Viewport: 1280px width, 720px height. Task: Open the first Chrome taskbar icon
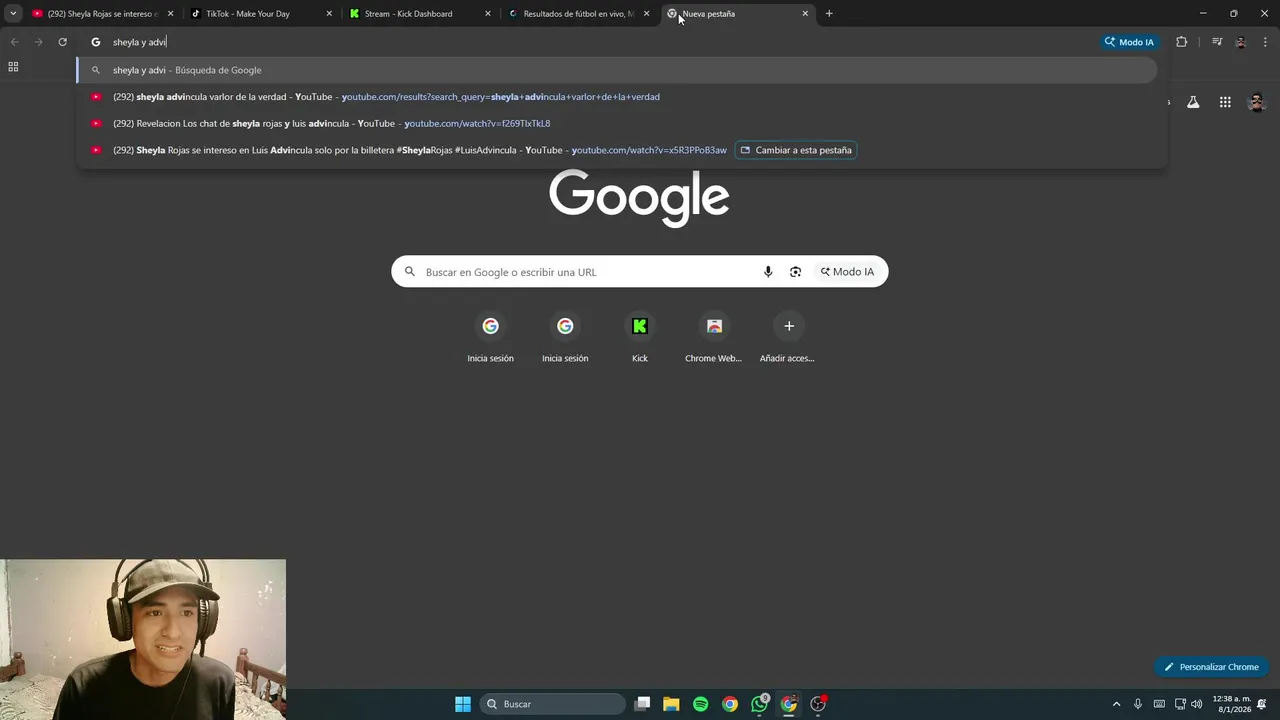tap(730, 704)
